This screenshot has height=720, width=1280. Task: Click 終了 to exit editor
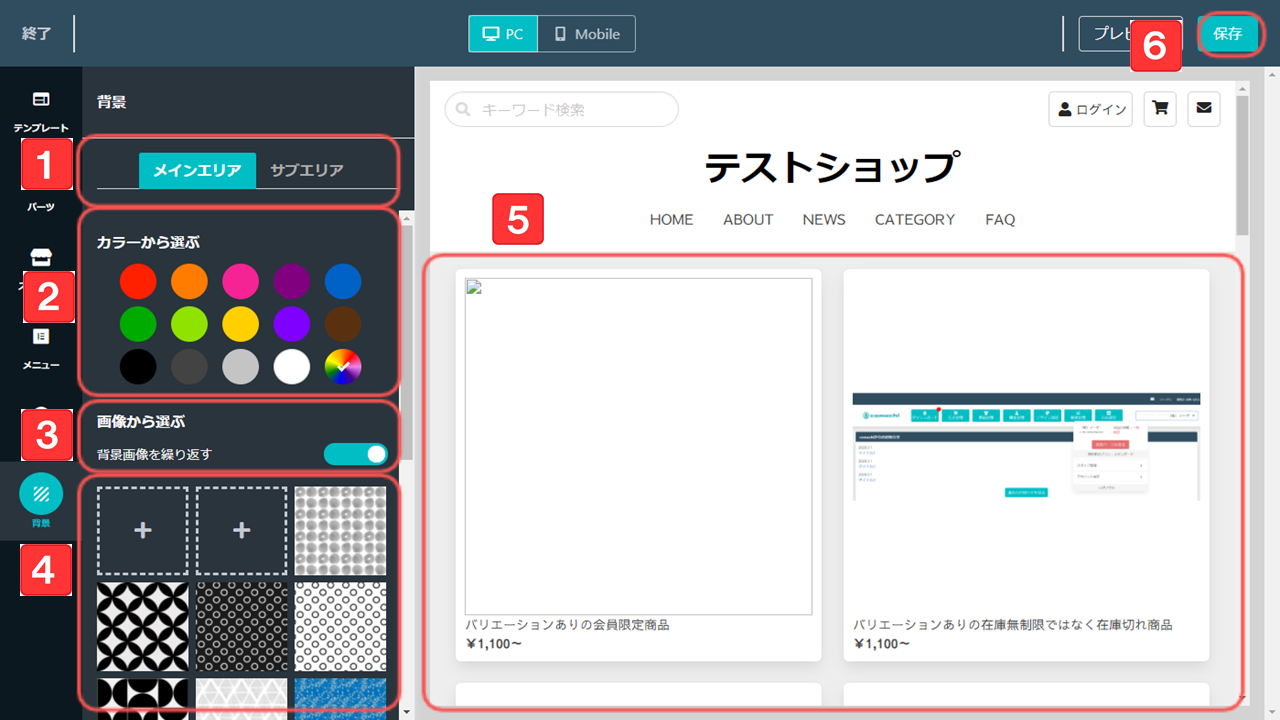click(37, 34)
